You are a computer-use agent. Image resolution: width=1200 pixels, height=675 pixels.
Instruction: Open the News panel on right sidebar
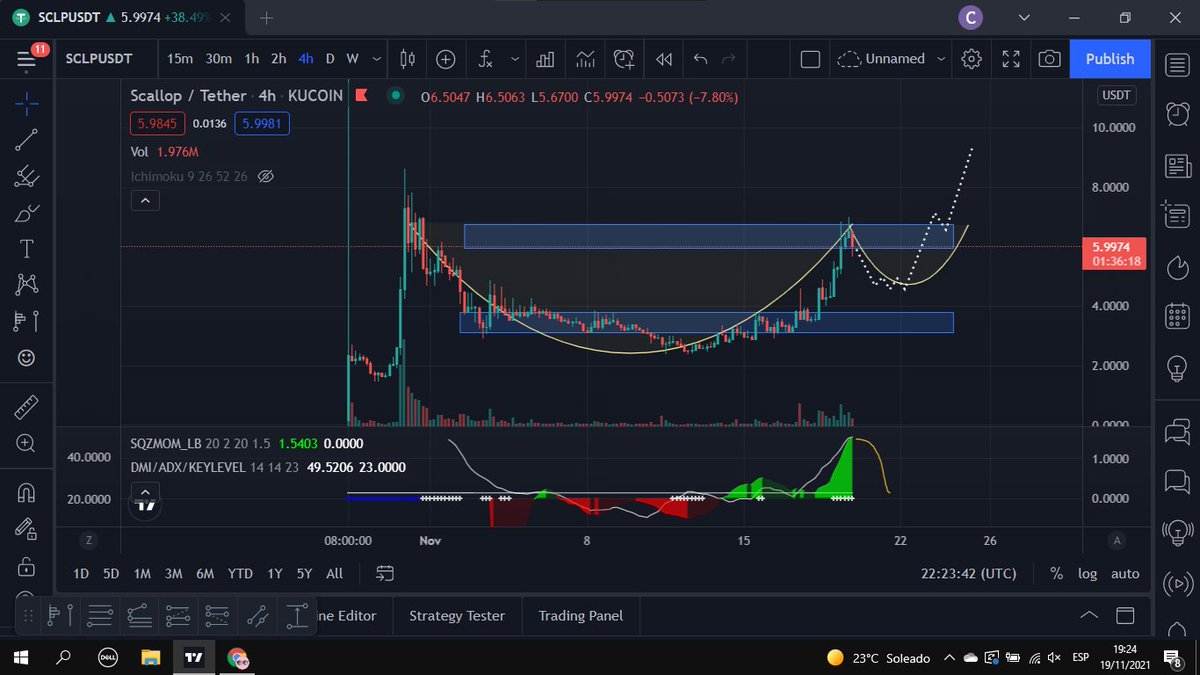1176,166
